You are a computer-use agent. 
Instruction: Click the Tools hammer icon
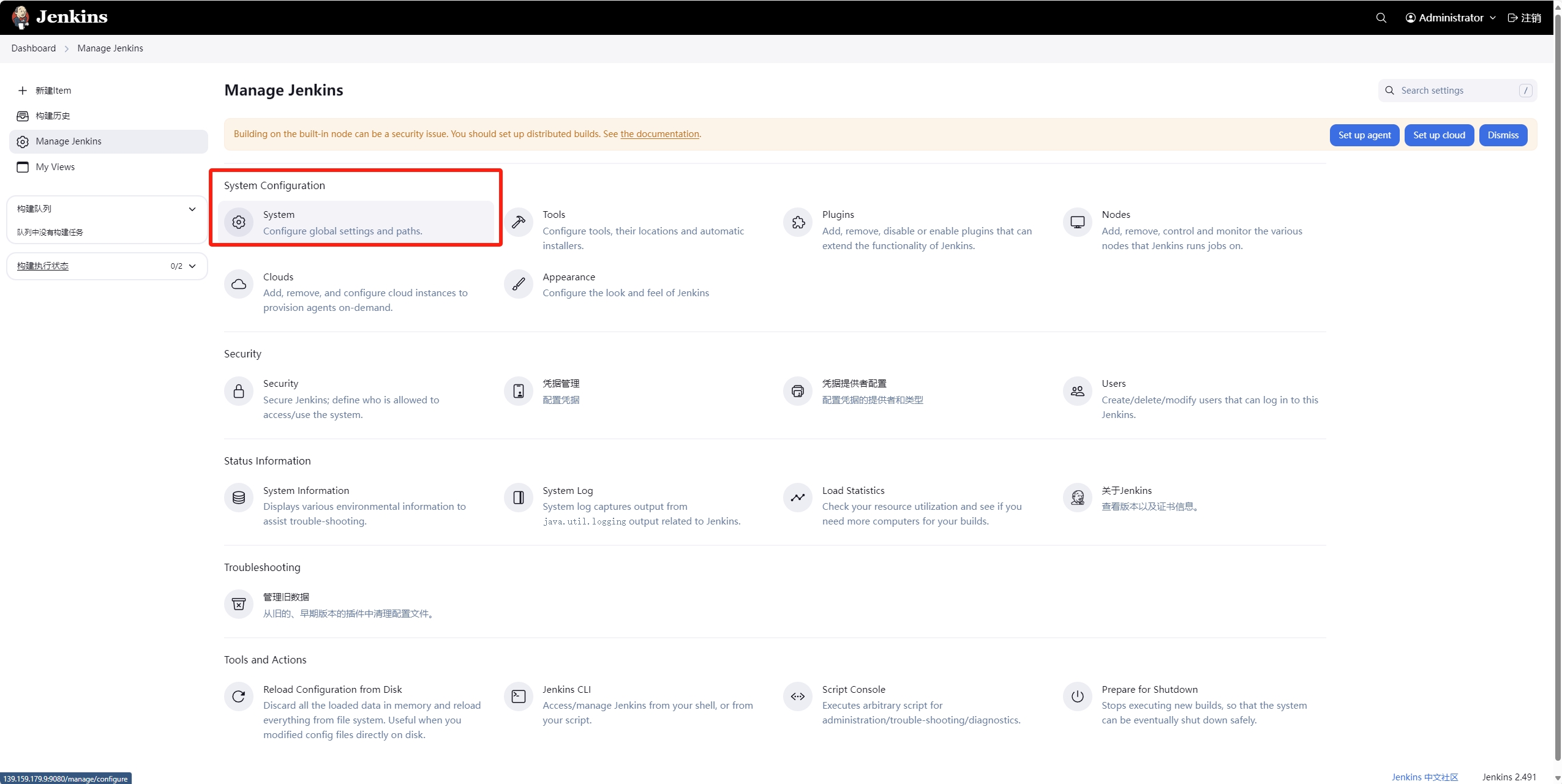(x=518, y=222)
